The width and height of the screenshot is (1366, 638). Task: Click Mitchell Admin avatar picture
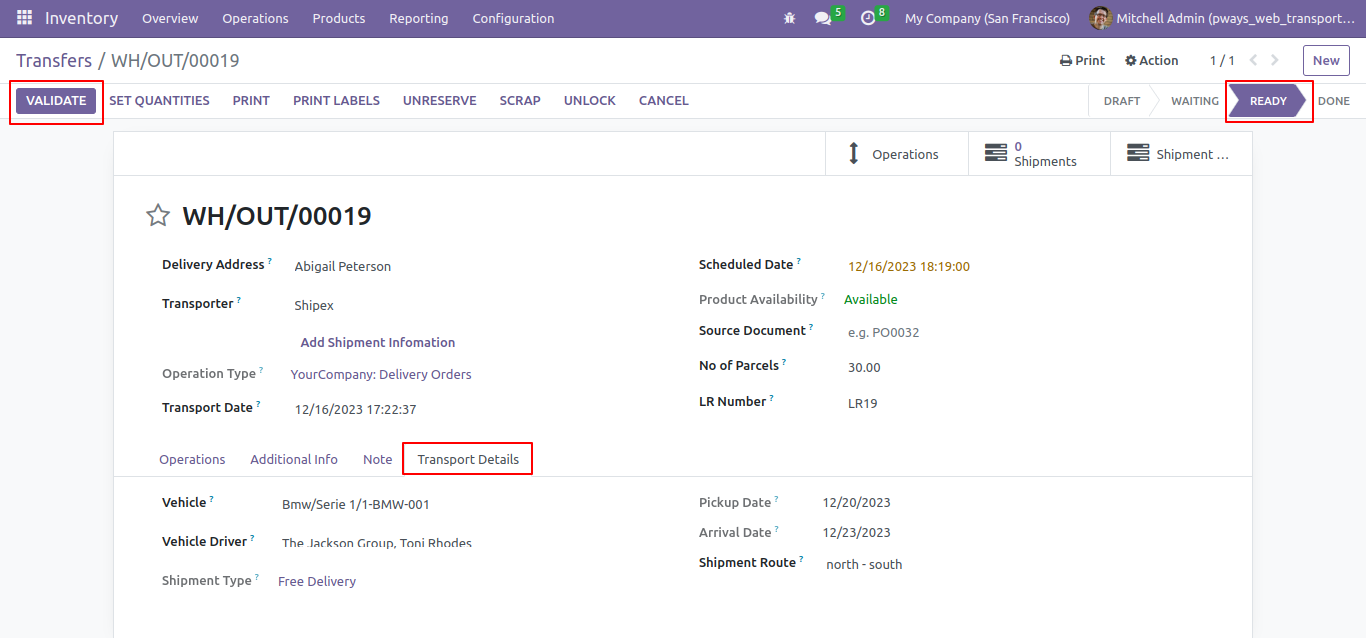[1100, 18]
